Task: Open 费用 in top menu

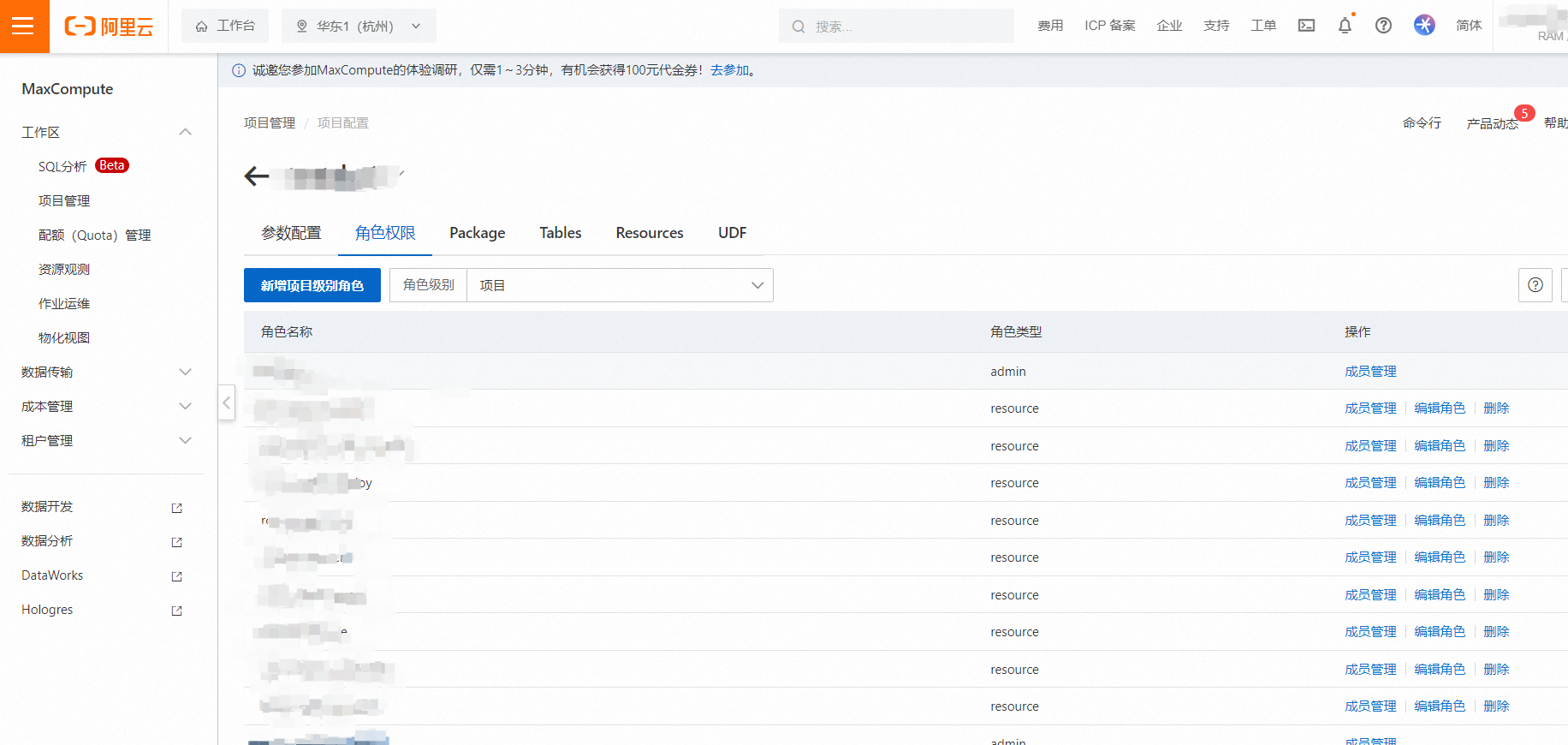Action: [1050, 26]
